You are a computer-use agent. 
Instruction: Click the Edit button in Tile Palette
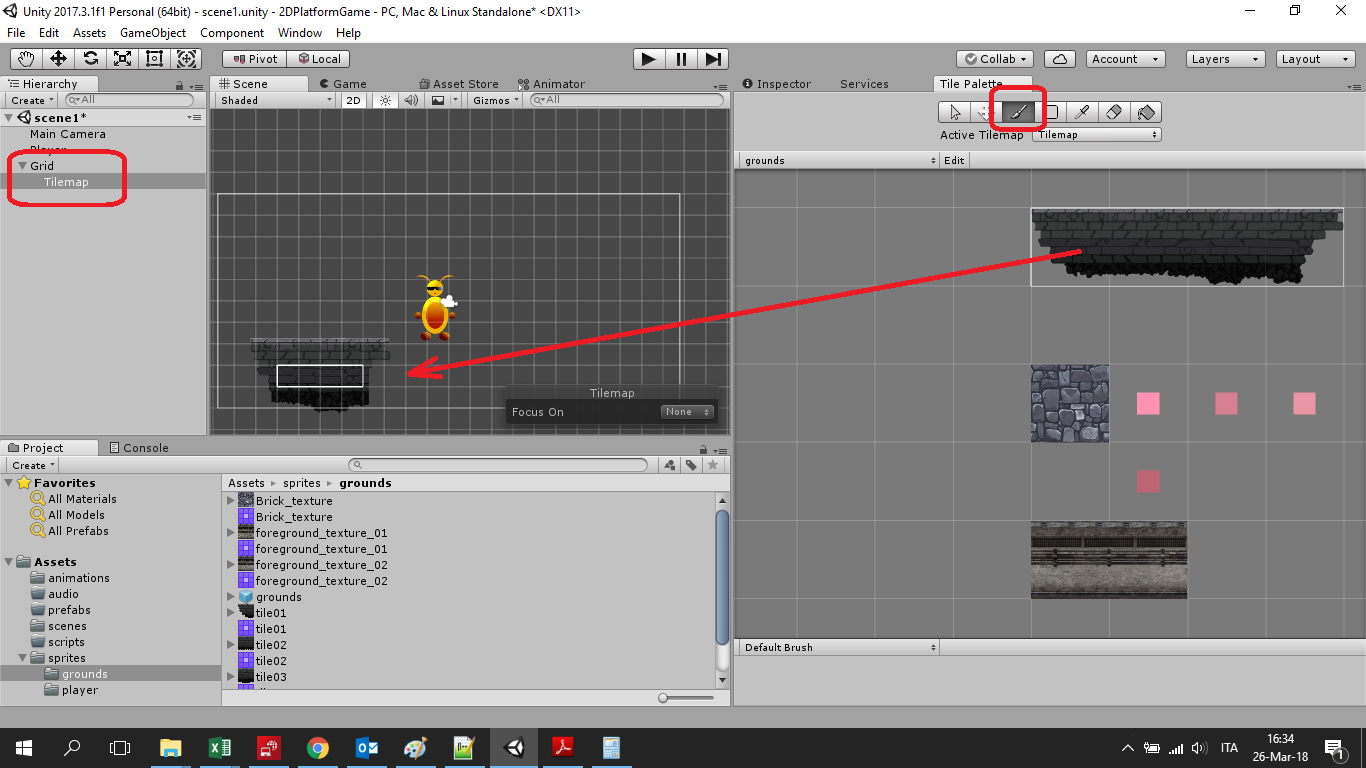955,160
